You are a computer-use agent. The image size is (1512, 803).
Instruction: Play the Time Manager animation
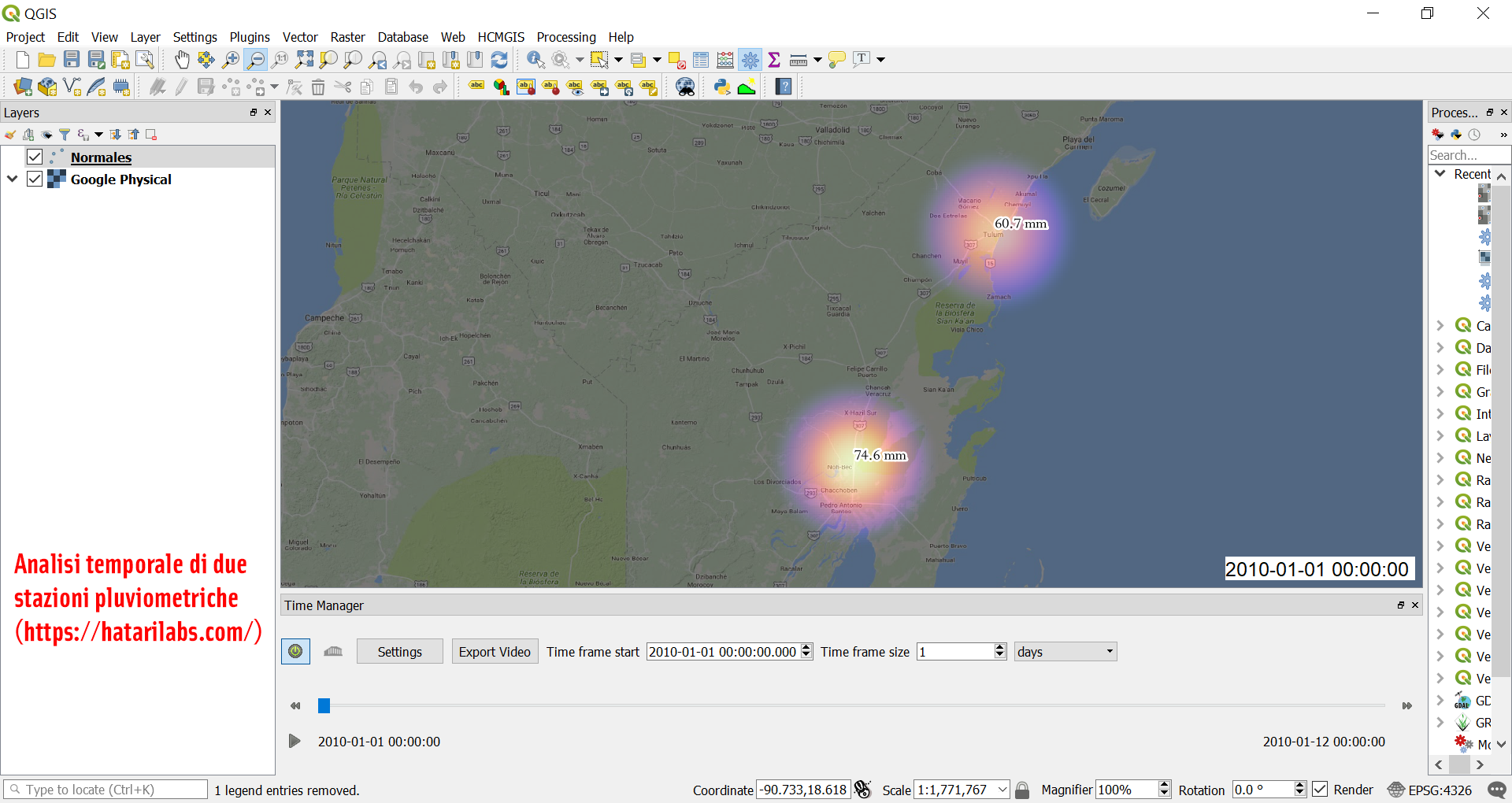pyautogui.click(x=295, y=741)
